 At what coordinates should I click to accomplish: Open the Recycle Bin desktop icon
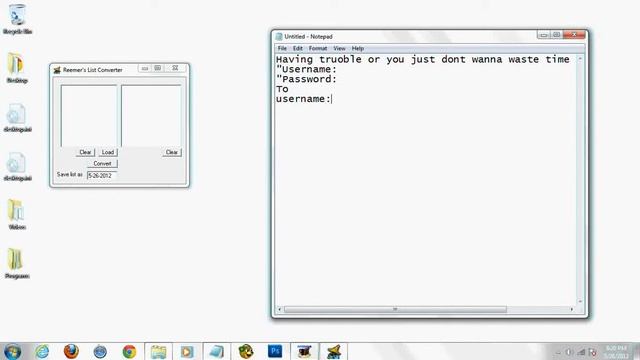17,19
